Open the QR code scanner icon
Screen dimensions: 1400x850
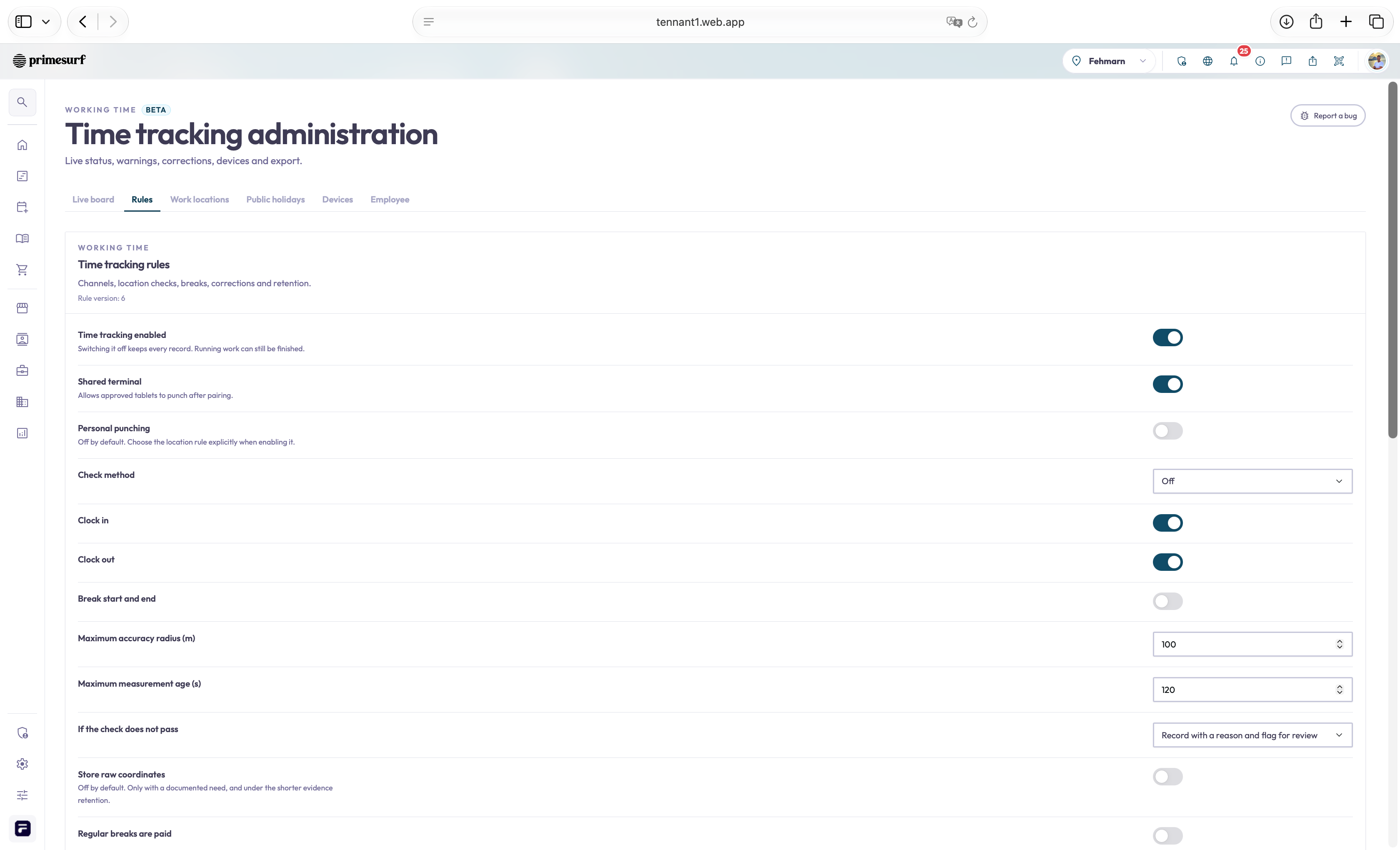click(x=1339, y=61)
